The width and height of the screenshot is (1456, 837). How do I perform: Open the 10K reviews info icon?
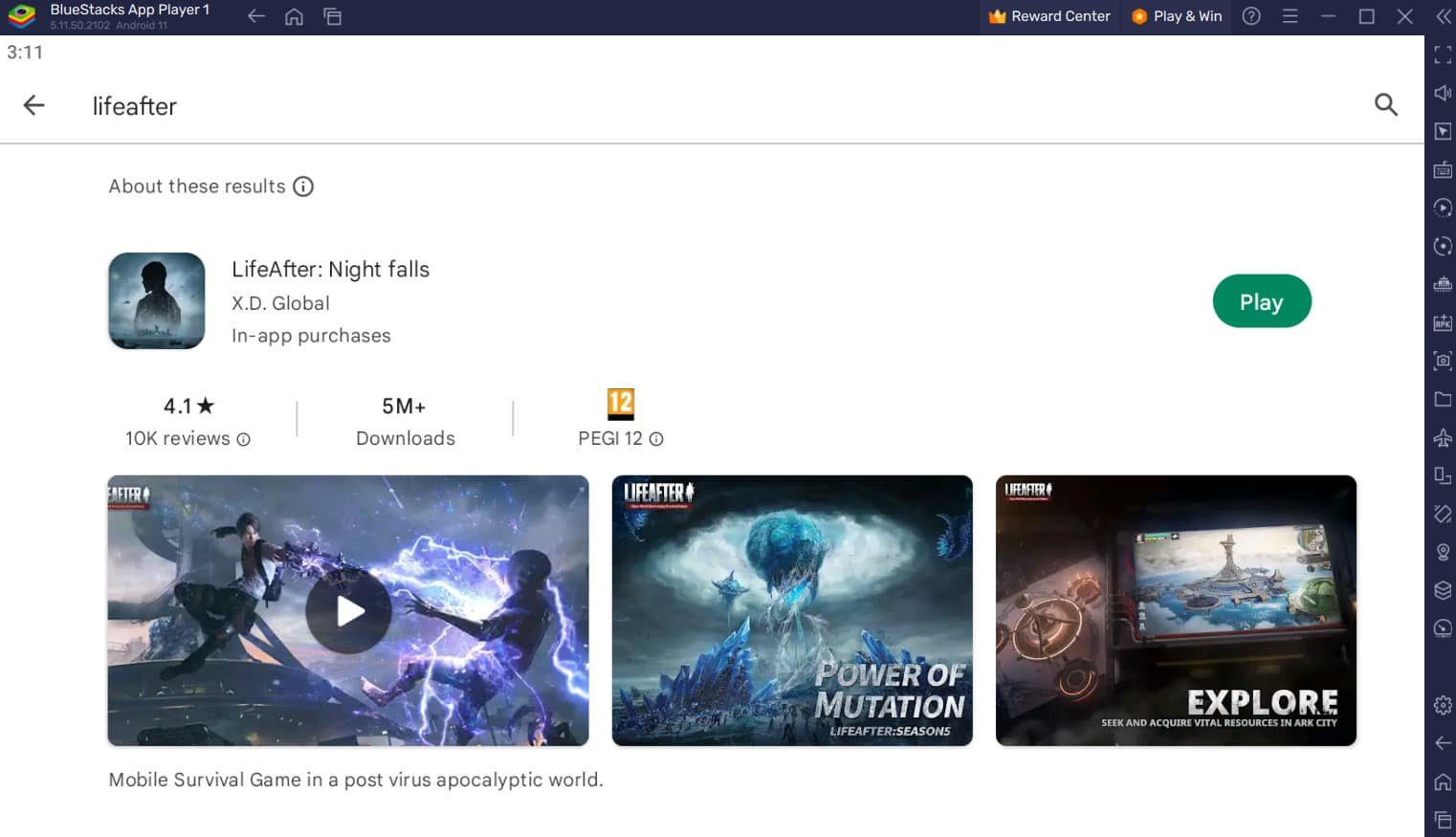click(244, 439)
